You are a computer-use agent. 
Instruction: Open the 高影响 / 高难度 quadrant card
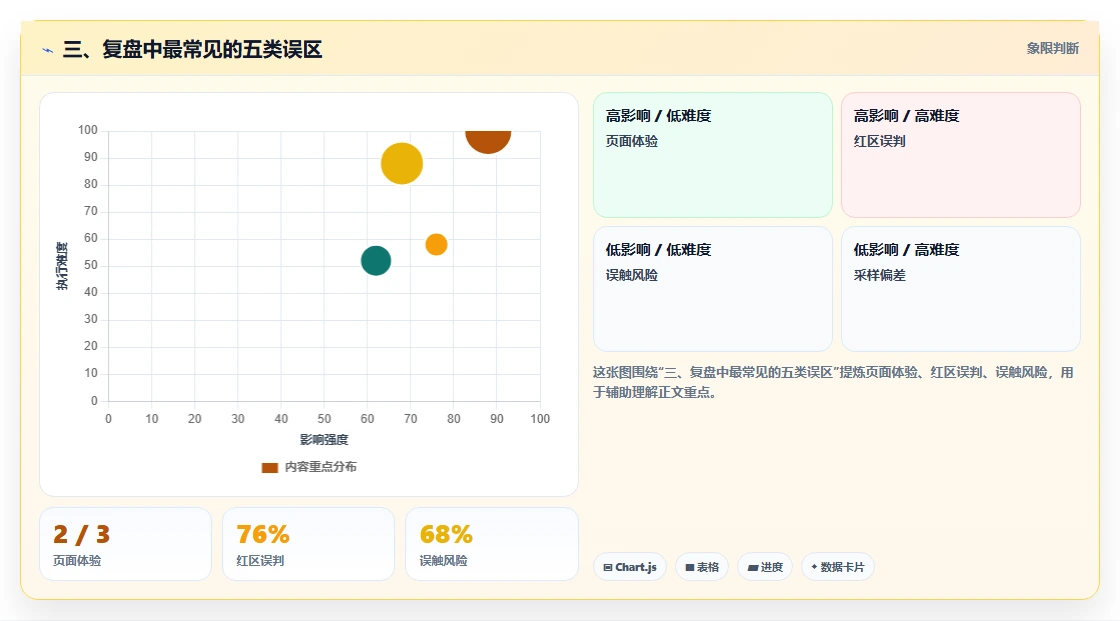point(961,155)
